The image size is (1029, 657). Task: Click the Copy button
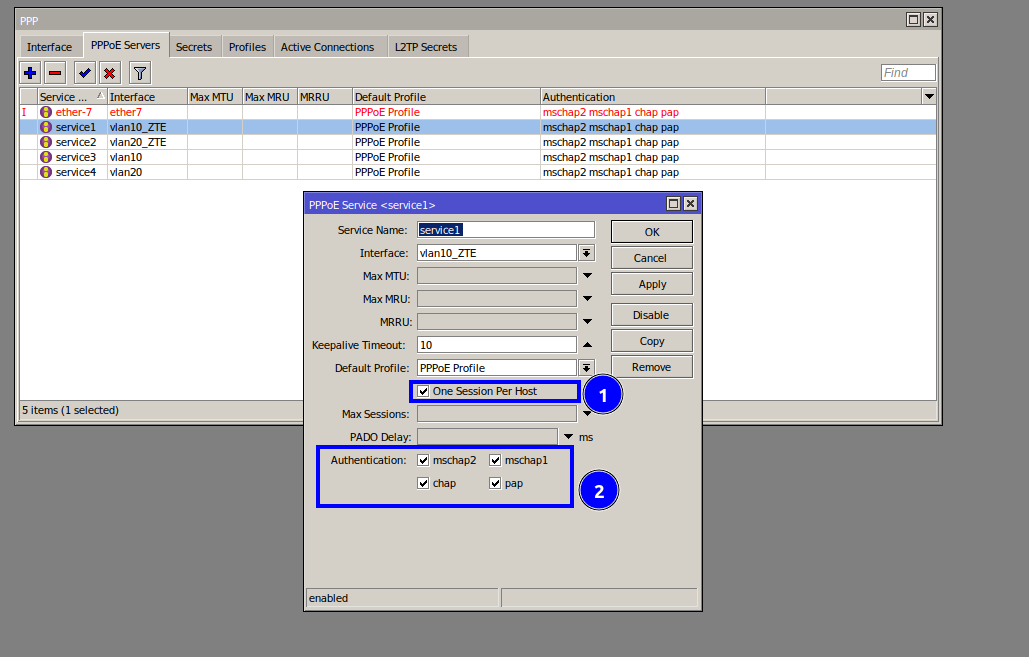pos(652,341)
